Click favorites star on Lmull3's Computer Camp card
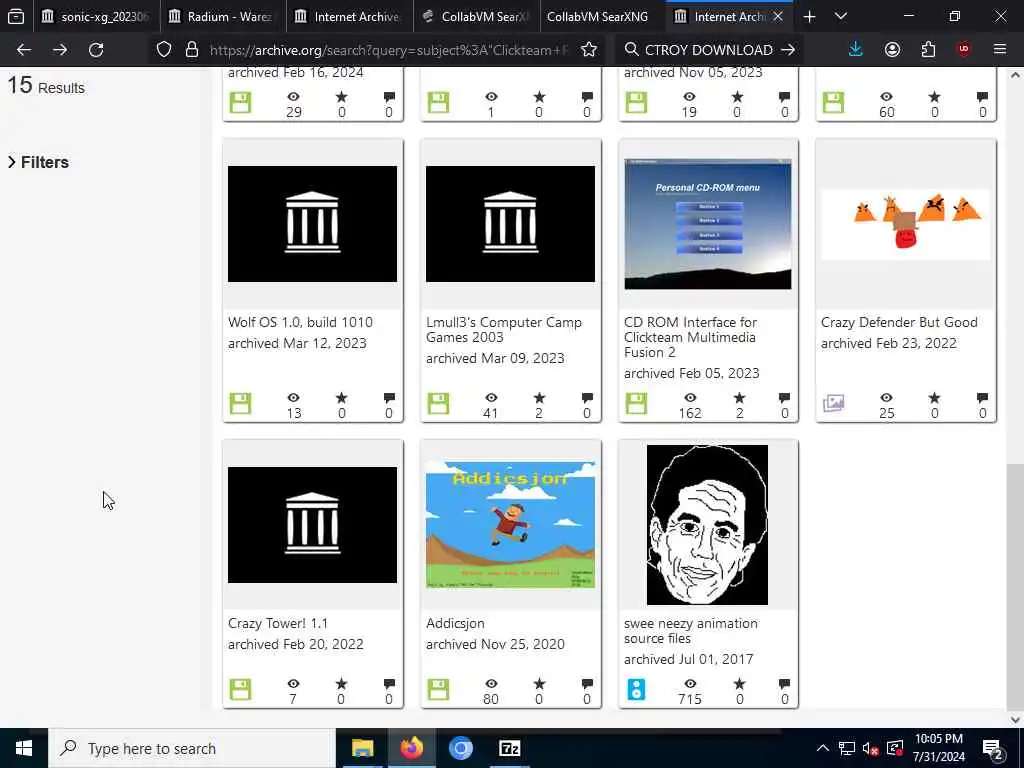This screenshot has height=768, width=1024. coord(539,398)
